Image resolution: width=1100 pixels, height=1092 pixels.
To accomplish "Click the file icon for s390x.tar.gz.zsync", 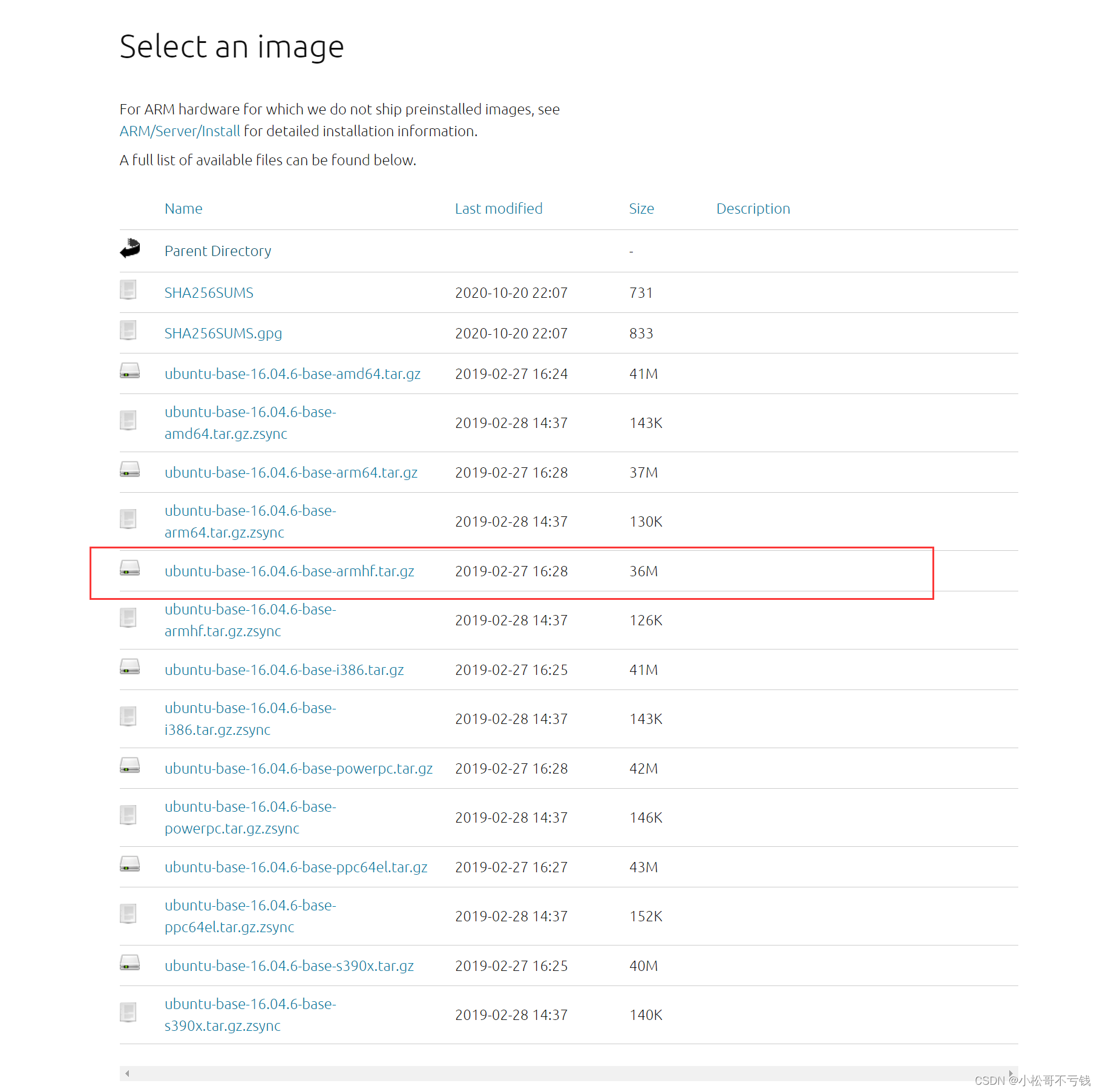I will tap(128, 1013).
